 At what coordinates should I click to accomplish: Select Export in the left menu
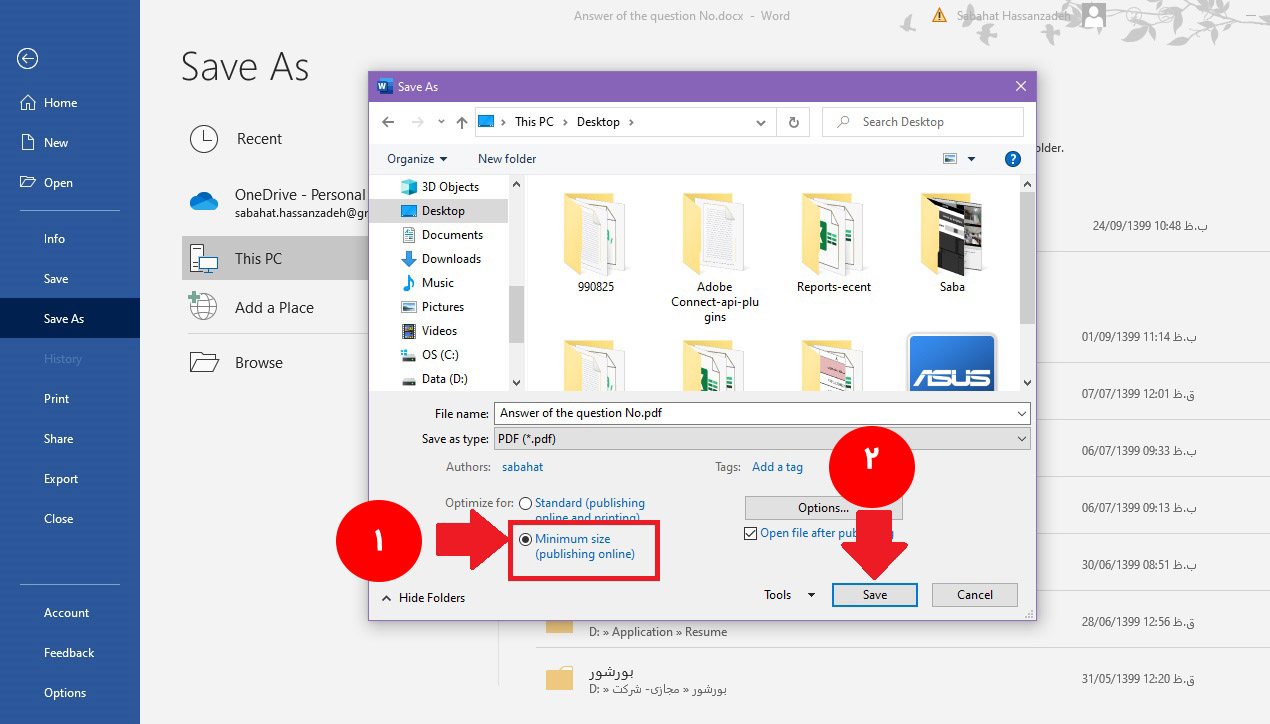(x=61, y=479)
